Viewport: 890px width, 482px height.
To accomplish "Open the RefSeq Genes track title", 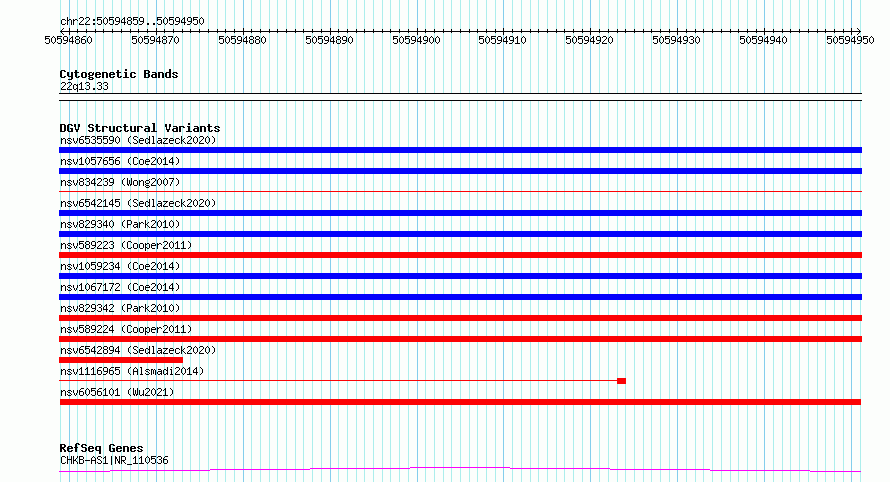I will [101, 448].
